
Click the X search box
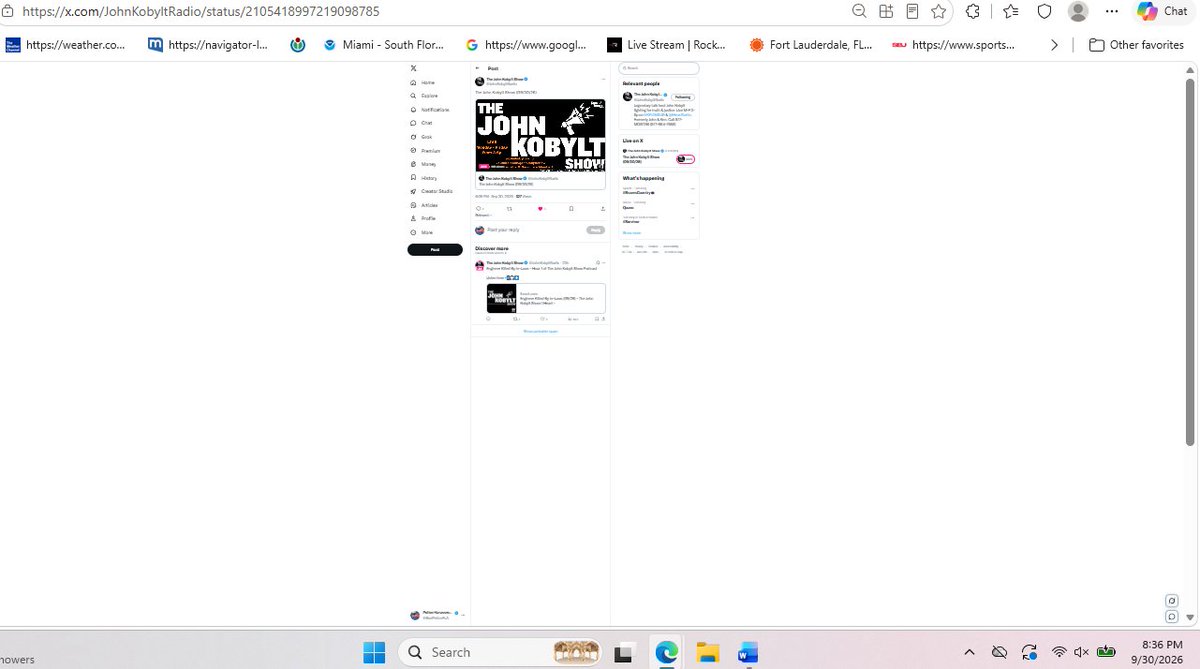coord(658,68)
